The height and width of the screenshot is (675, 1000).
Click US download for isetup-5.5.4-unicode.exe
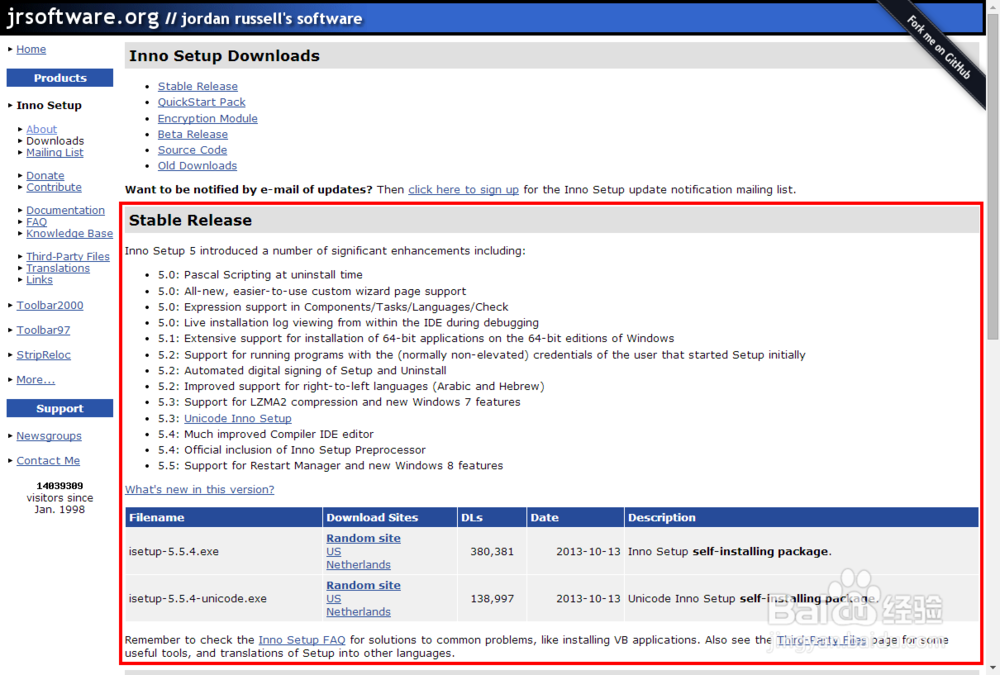click(334, 599)
